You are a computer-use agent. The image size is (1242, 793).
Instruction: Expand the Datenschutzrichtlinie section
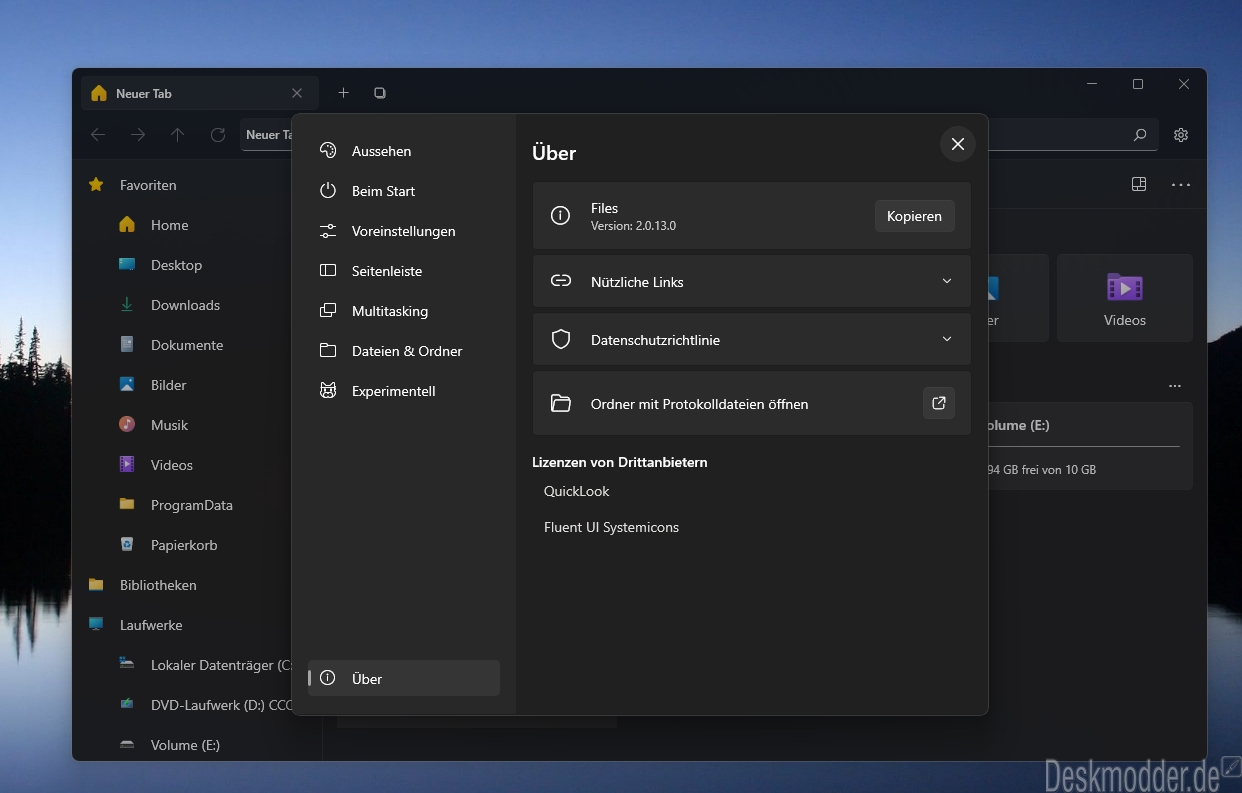coord(751,339)
